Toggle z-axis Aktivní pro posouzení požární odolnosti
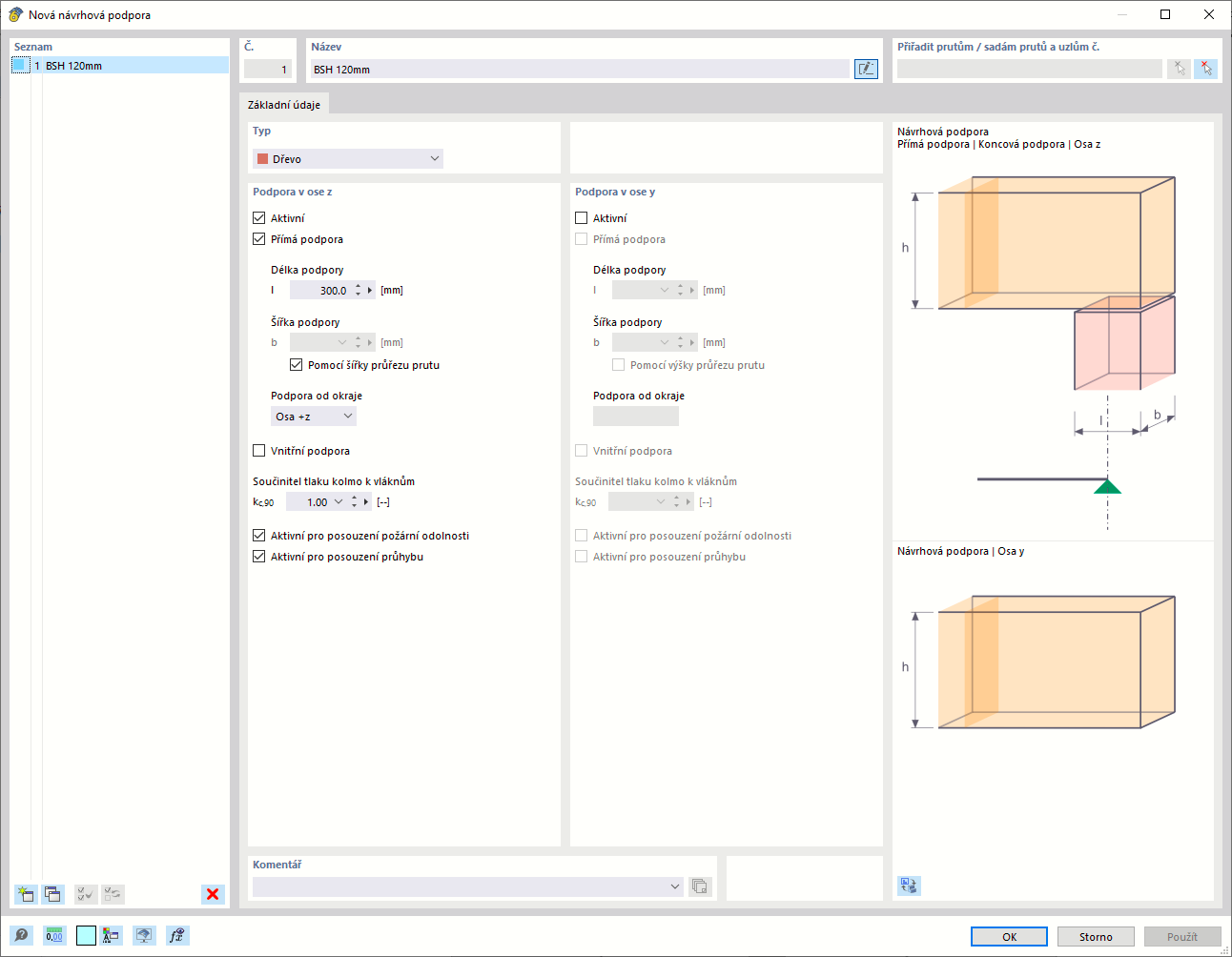Screen dimensions: 1232x957 pyautogui.click(x=259, y=536)
